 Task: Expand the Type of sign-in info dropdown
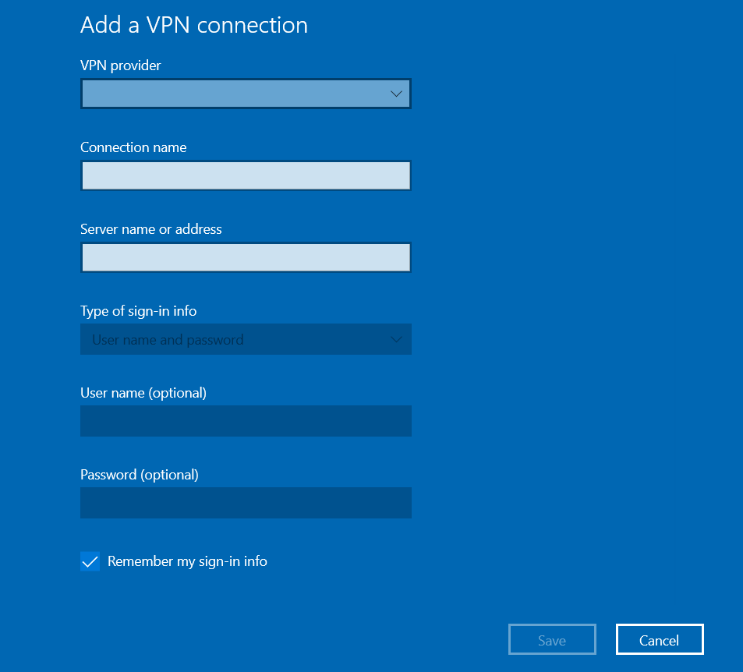[245, 339]
